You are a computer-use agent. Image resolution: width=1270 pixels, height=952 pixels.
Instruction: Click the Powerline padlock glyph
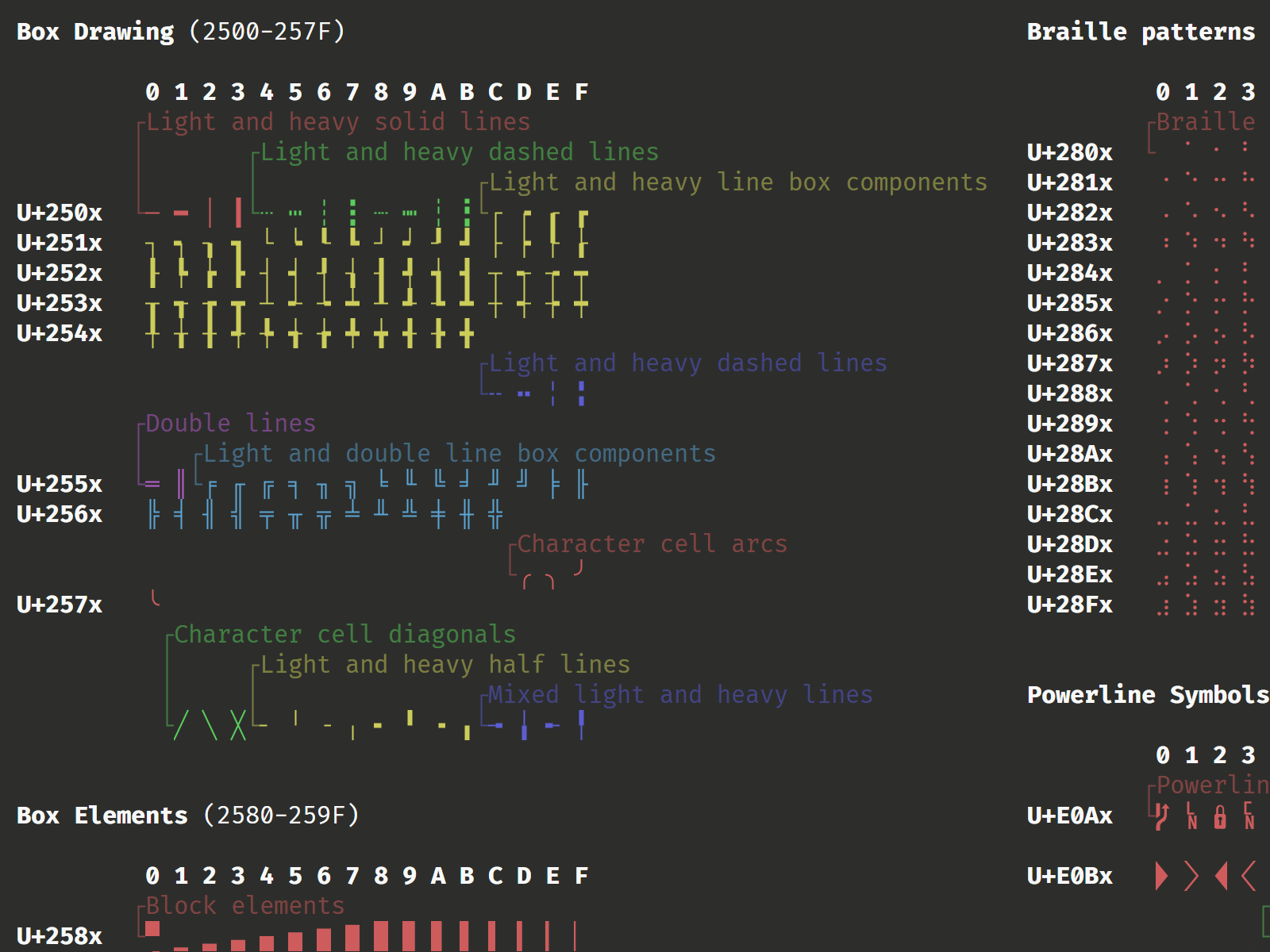(1220, 816)
